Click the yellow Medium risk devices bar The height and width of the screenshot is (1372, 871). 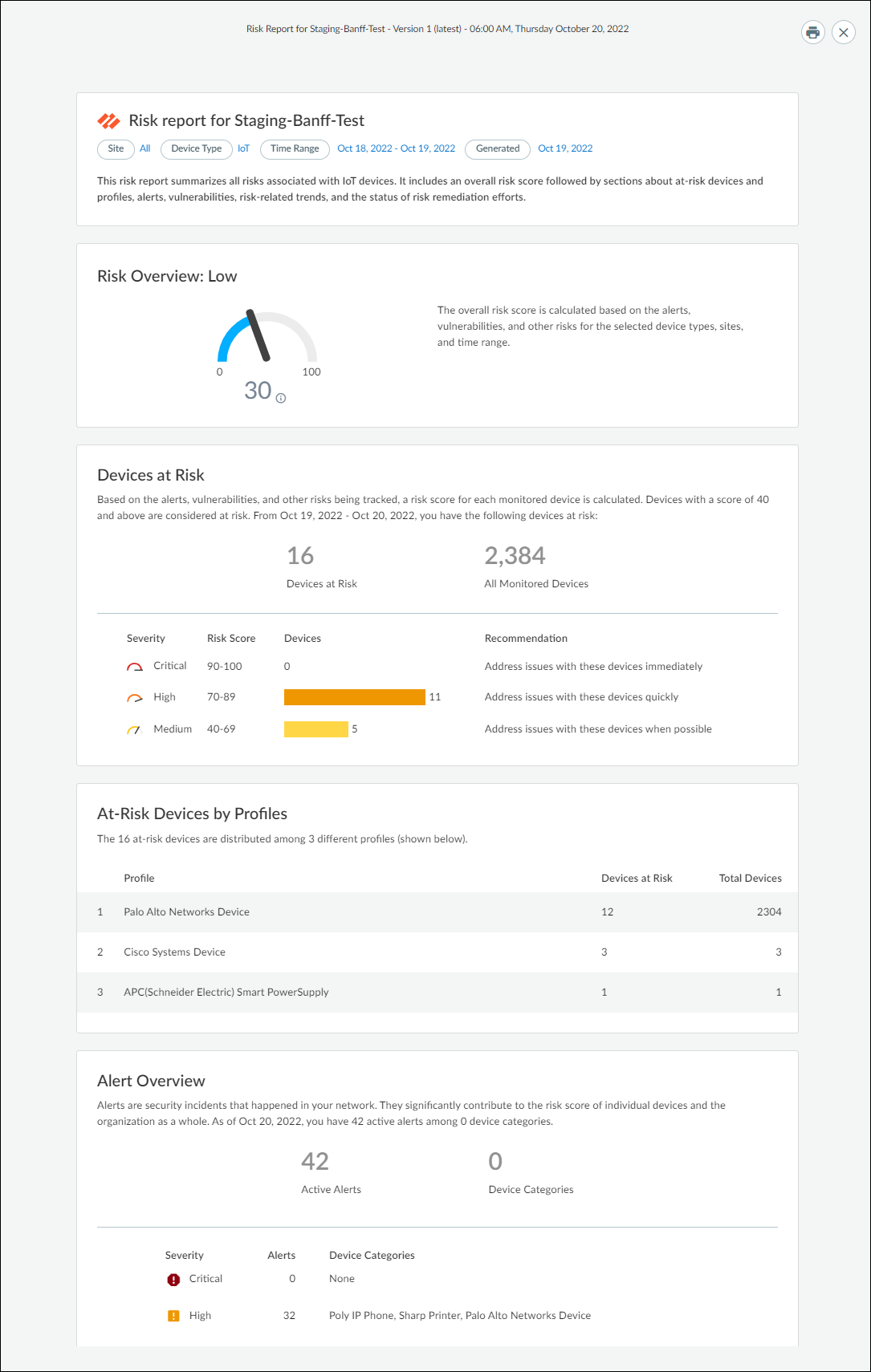(x=315, y=729)
